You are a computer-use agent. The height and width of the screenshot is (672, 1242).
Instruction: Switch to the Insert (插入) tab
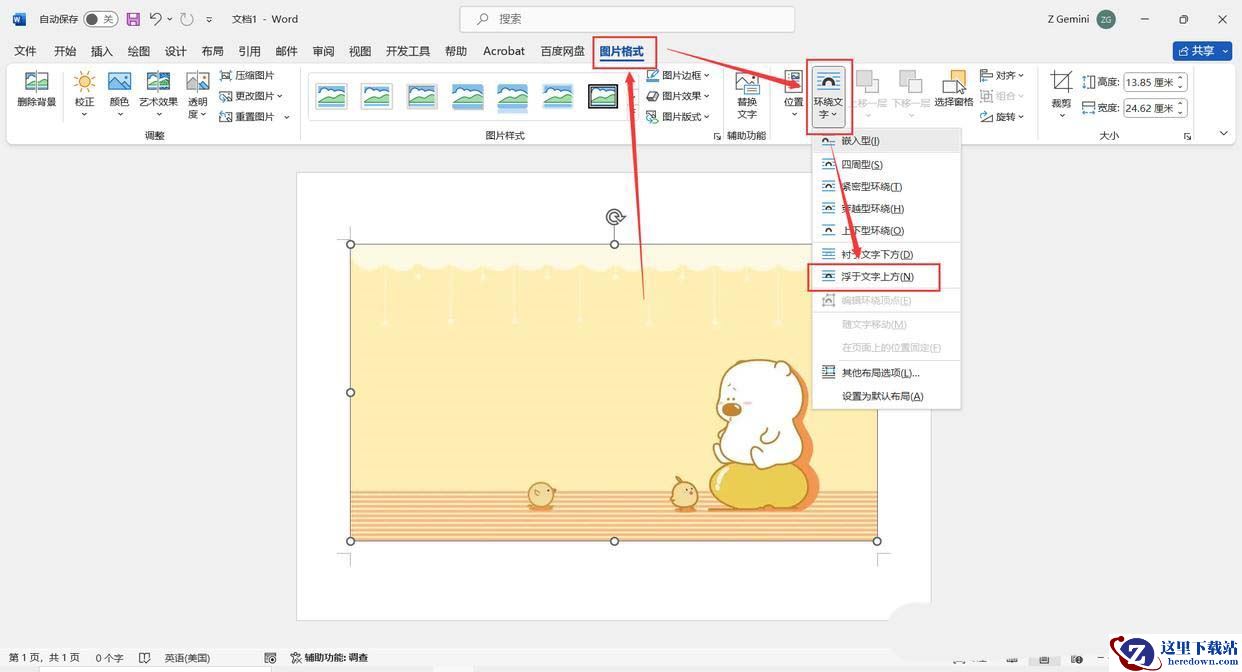pos(102,51)
